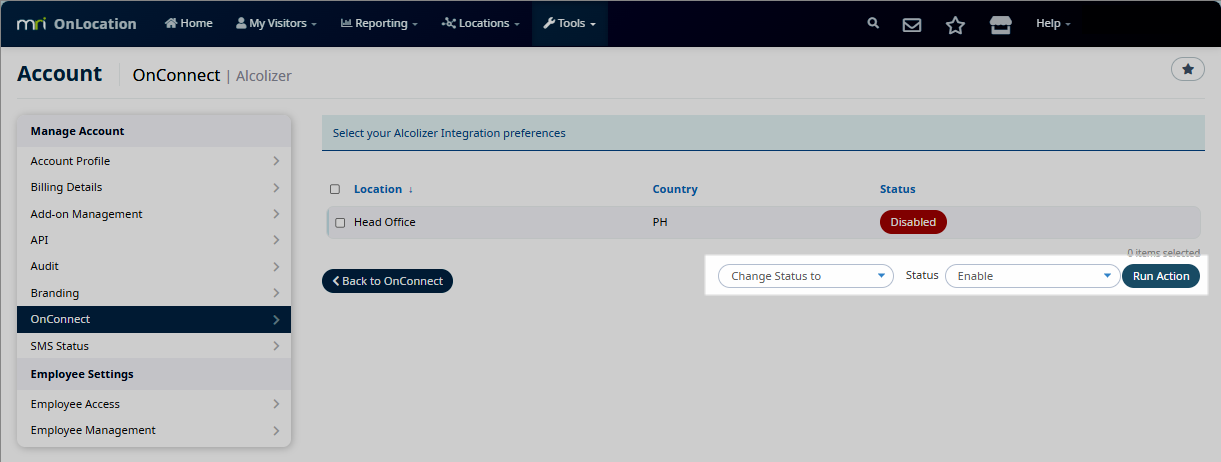Expand the Help menu
1221x462 pixels.
pyautogui.click(x=1053, y=23)
